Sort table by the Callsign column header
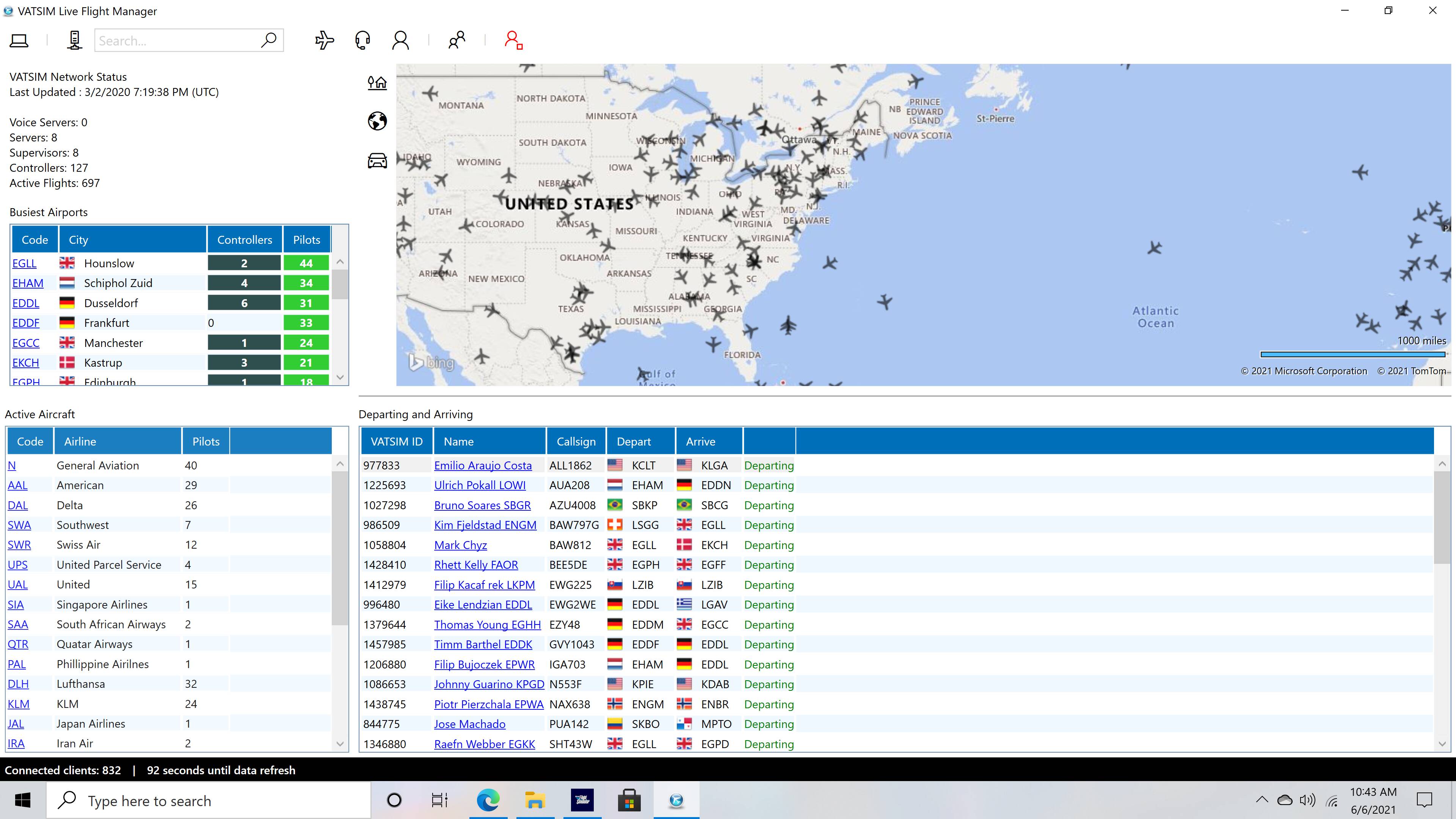The width and height of the screenshot is (1456, 819). [576, 441]
